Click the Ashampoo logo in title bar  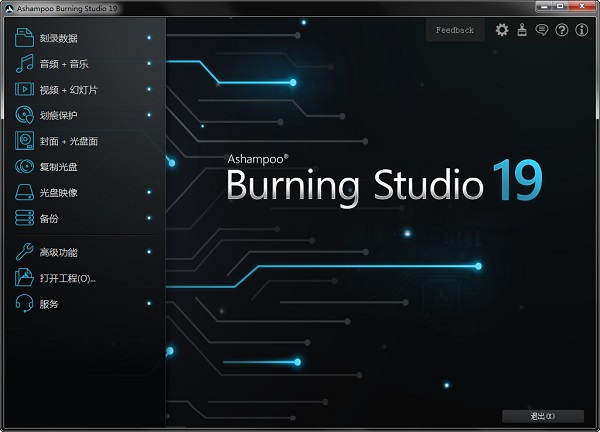click(9, 8)
